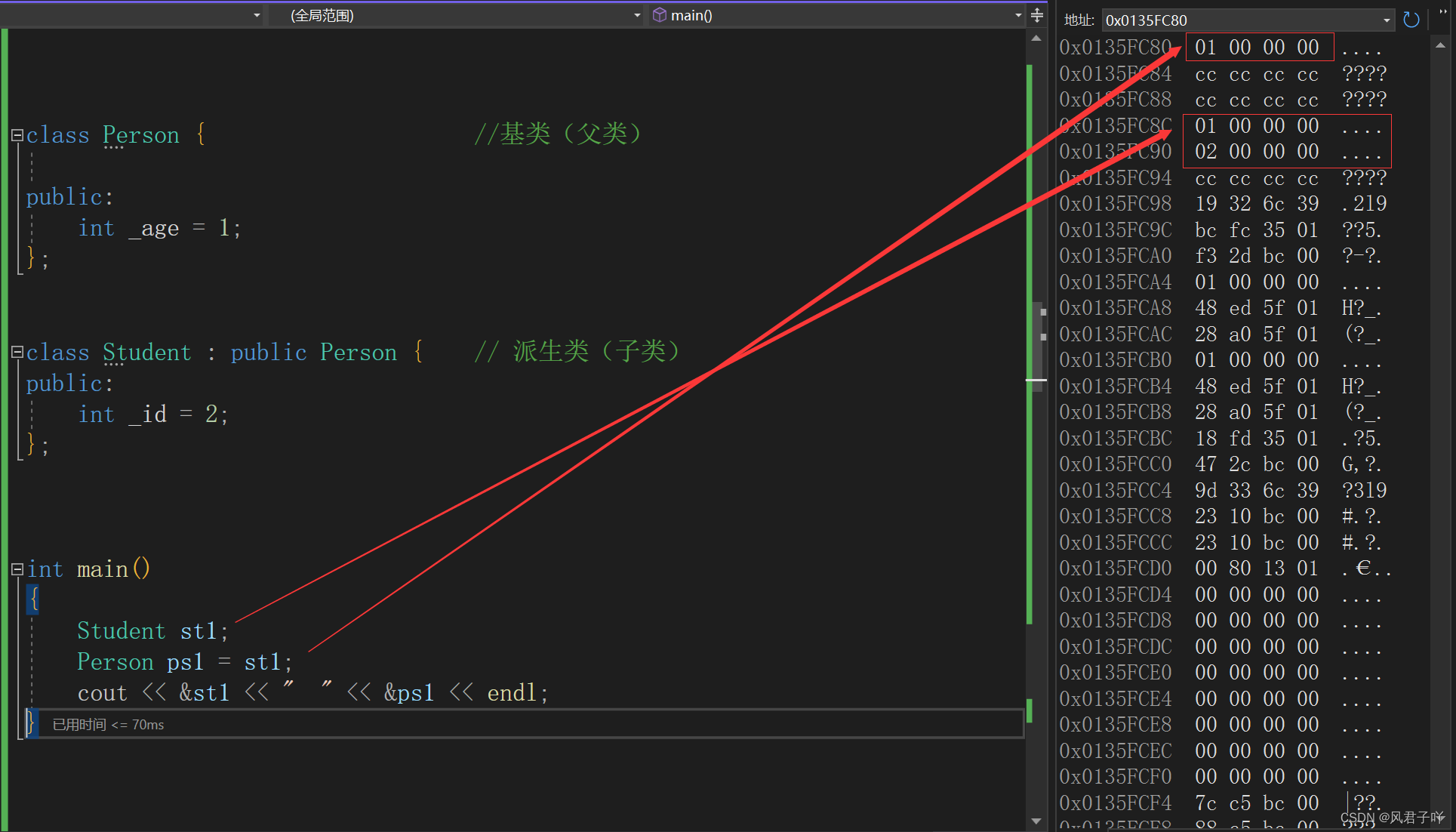Collapse the class Person code block

[x=17, y=135]
